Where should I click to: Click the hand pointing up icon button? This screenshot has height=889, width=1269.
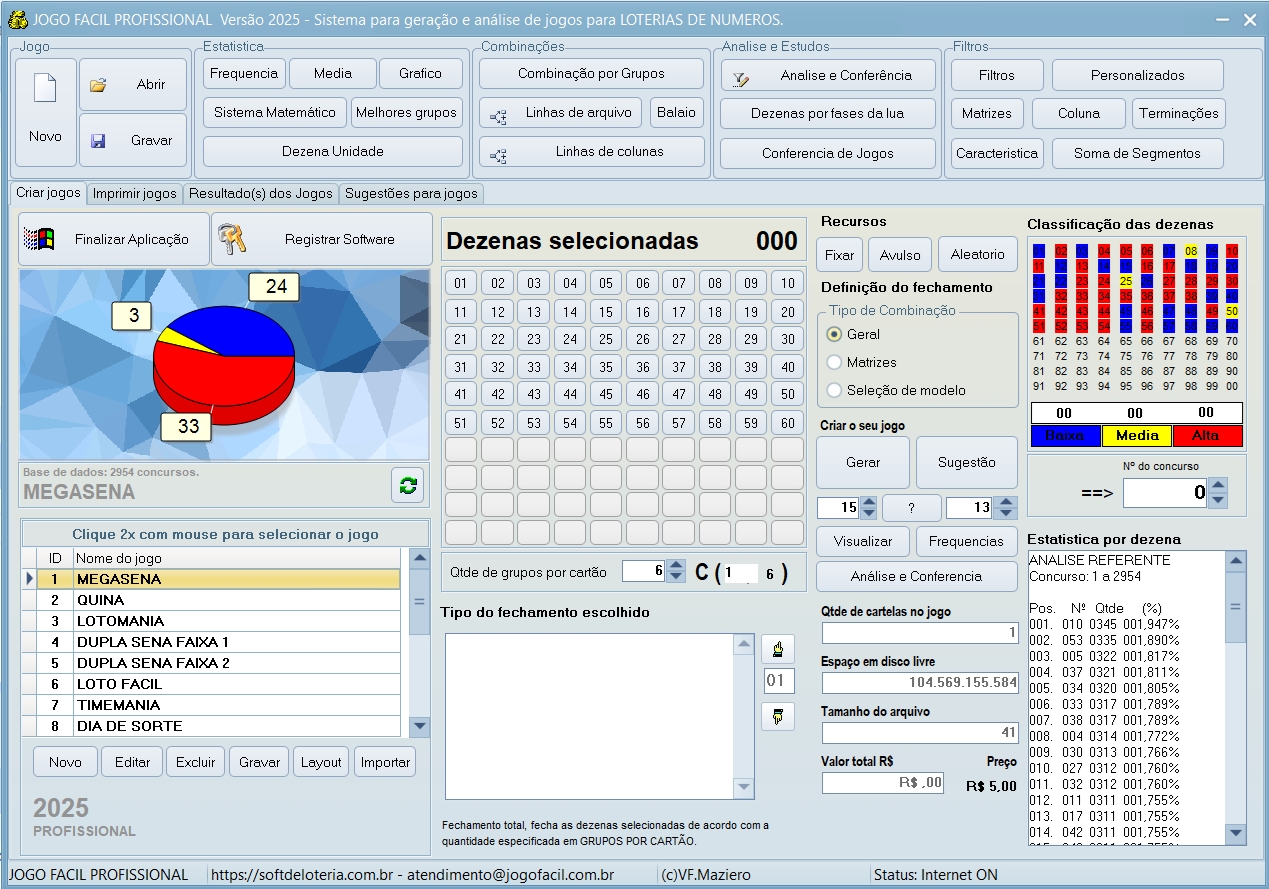click(x=777, y=649)
